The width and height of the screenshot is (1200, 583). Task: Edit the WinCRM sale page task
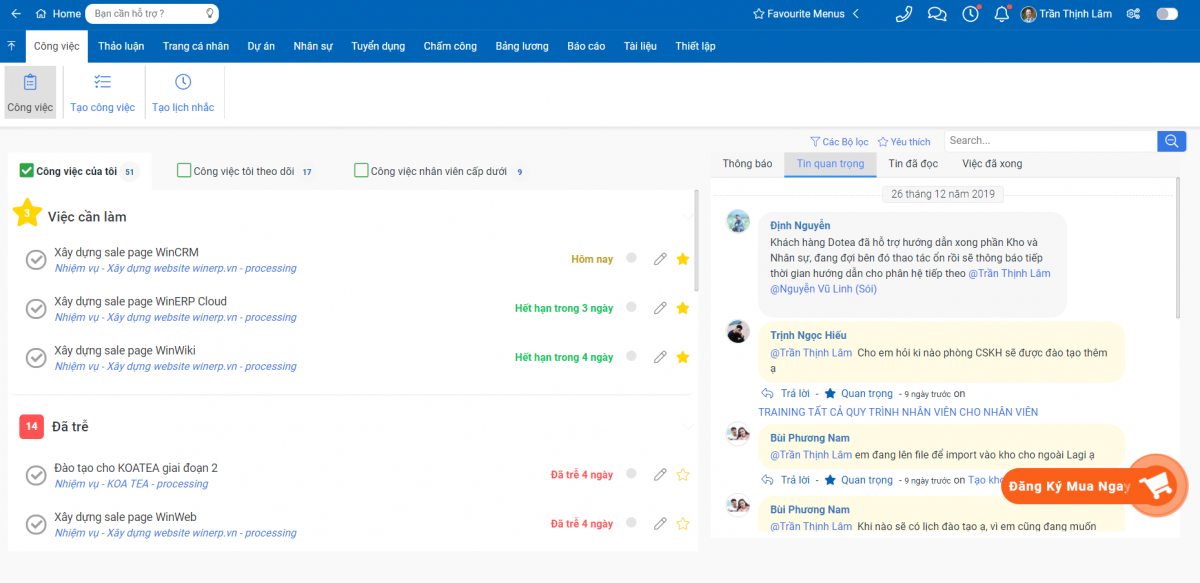coord(660,259)
